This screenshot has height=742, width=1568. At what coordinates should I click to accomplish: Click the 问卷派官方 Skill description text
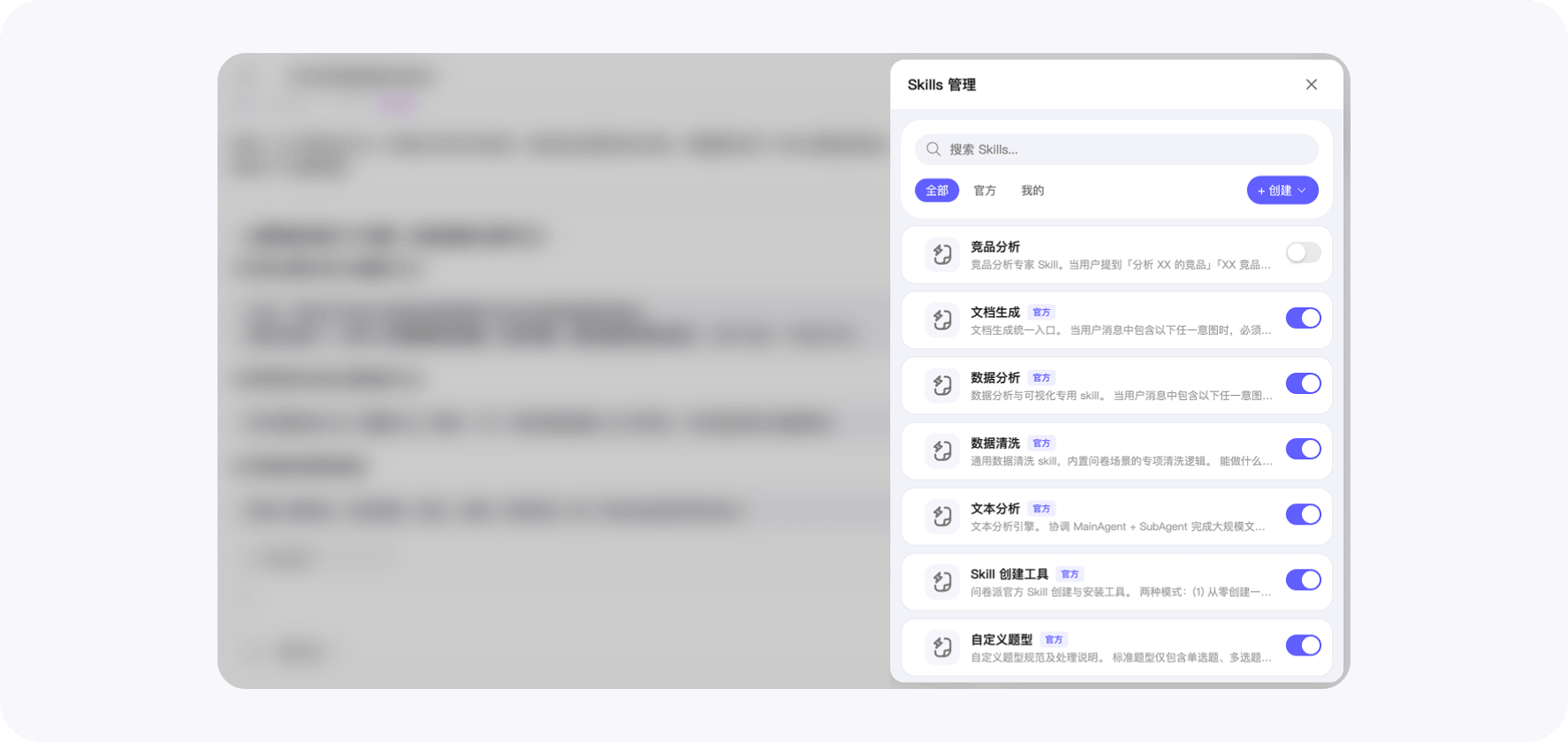1121,592
